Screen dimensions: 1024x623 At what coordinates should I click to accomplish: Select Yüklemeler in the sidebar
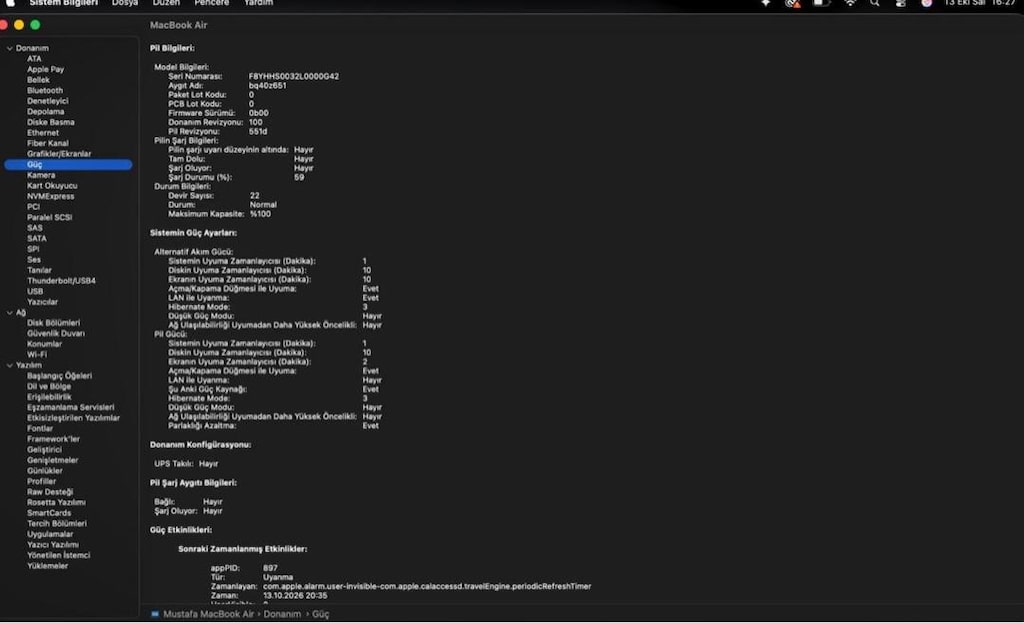47,566
